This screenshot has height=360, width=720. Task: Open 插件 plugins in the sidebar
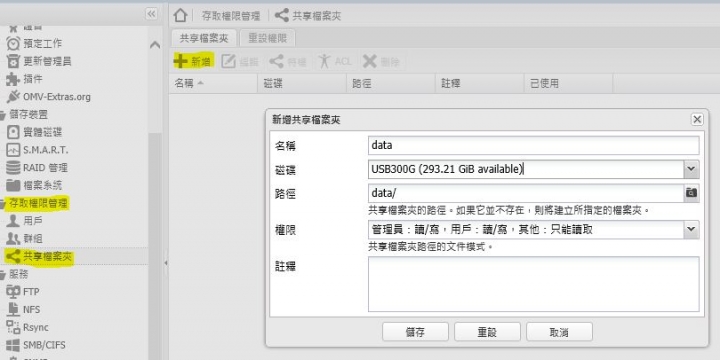24,79
